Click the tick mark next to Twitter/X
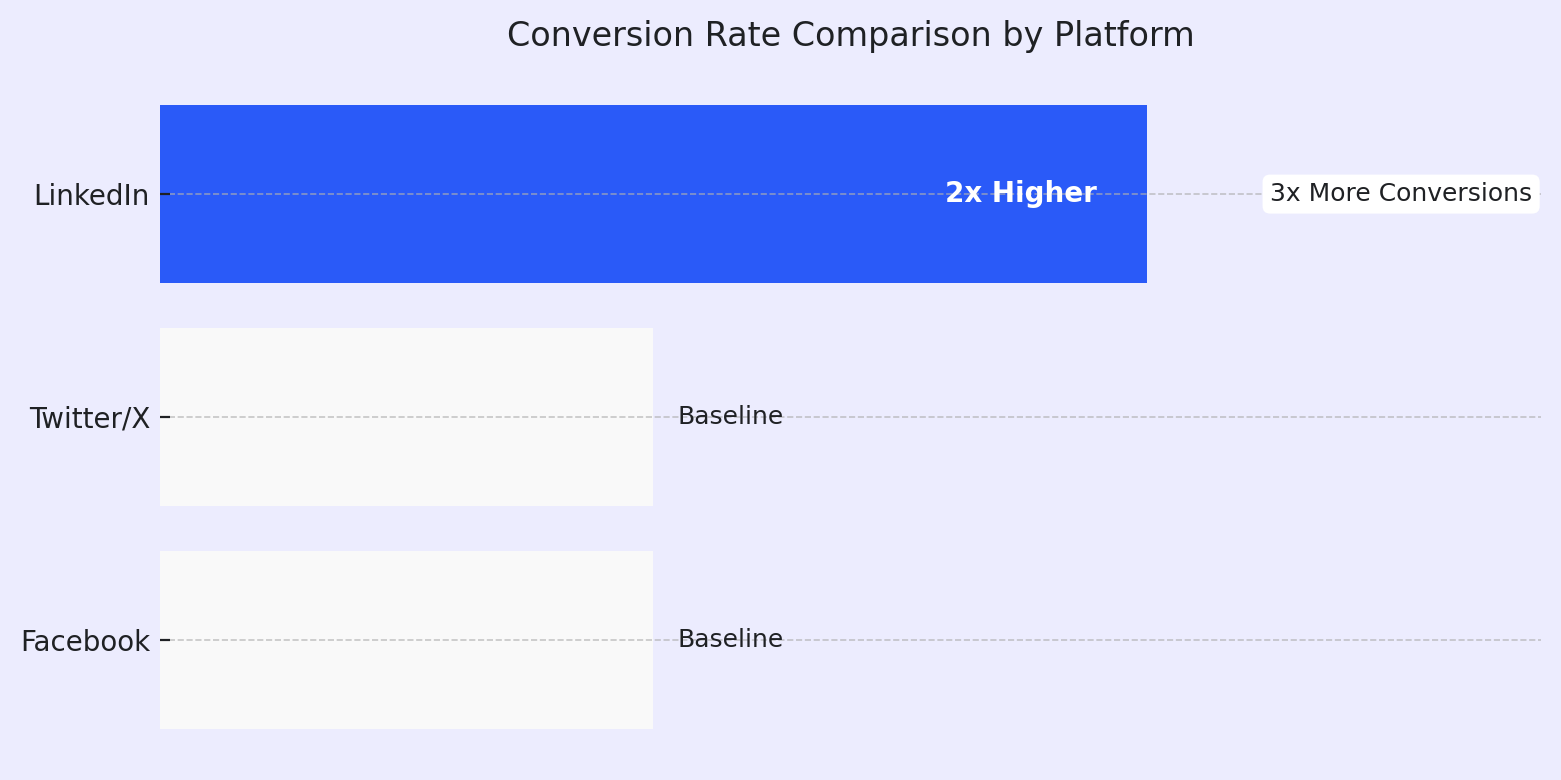1561x780 pixels. (164, 417)
